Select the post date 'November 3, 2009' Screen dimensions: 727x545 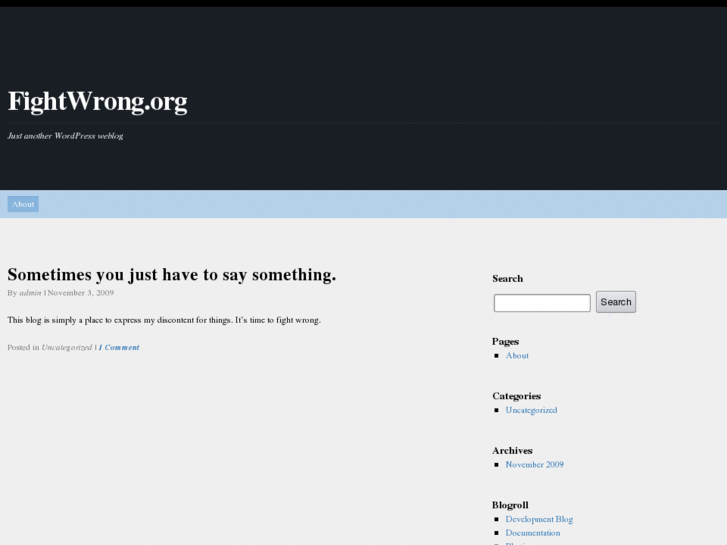pyautogui.click(x=81, y=293)
